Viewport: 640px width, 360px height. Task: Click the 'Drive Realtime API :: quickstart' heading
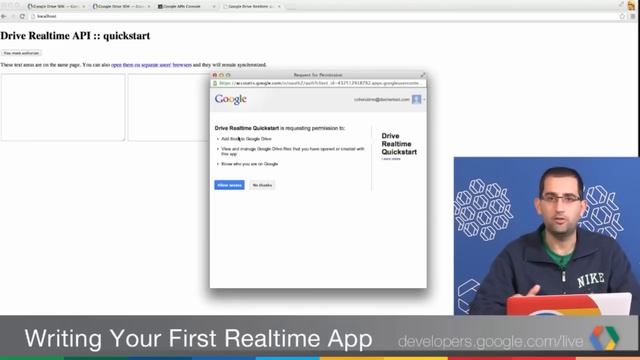[x=75, y=36]
